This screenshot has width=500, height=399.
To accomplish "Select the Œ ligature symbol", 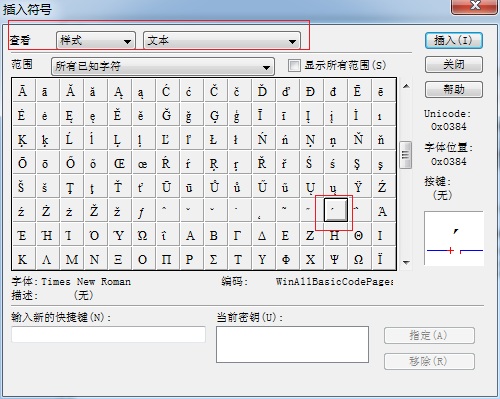I will [x=119, y=163].
